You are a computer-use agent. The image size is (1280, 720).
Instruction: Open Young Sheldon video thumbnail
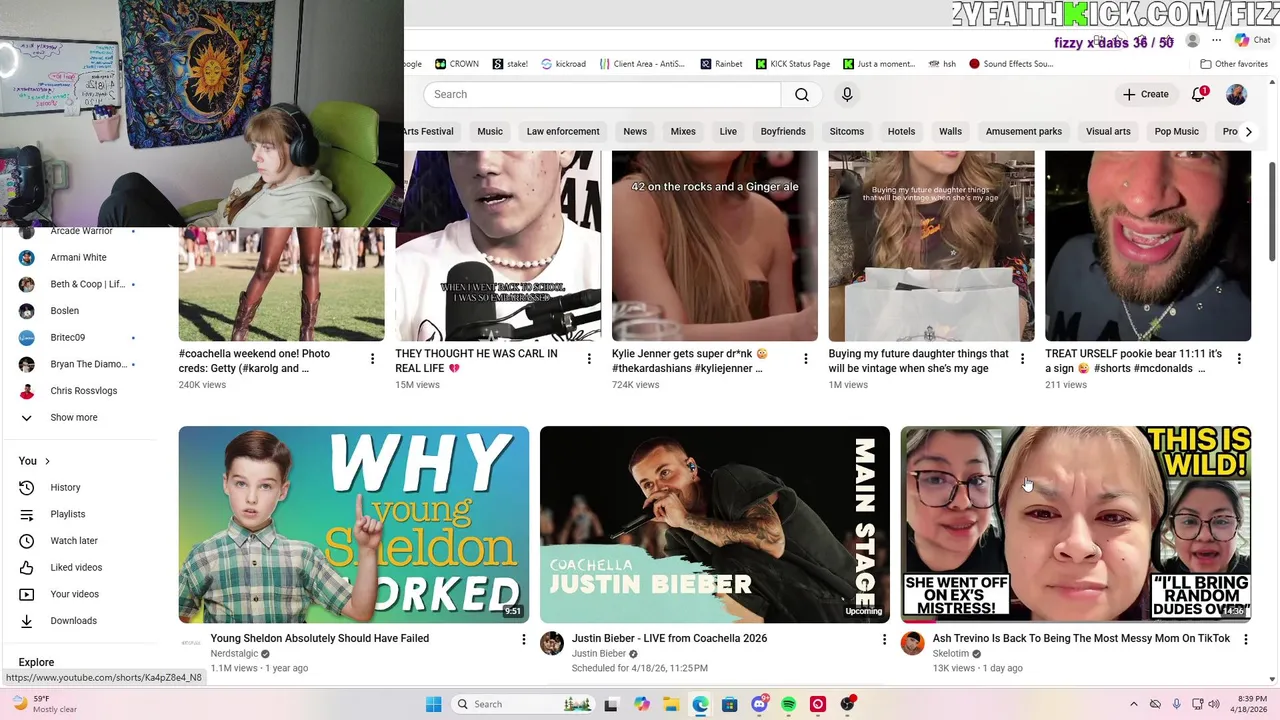coord(354,525)
